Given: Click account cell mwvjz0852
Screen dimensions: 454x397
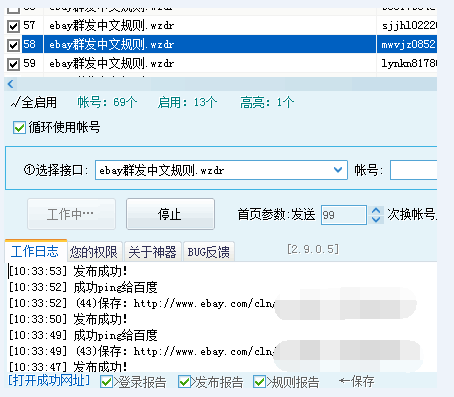Looking at the screenshot, I should point(407,44).
